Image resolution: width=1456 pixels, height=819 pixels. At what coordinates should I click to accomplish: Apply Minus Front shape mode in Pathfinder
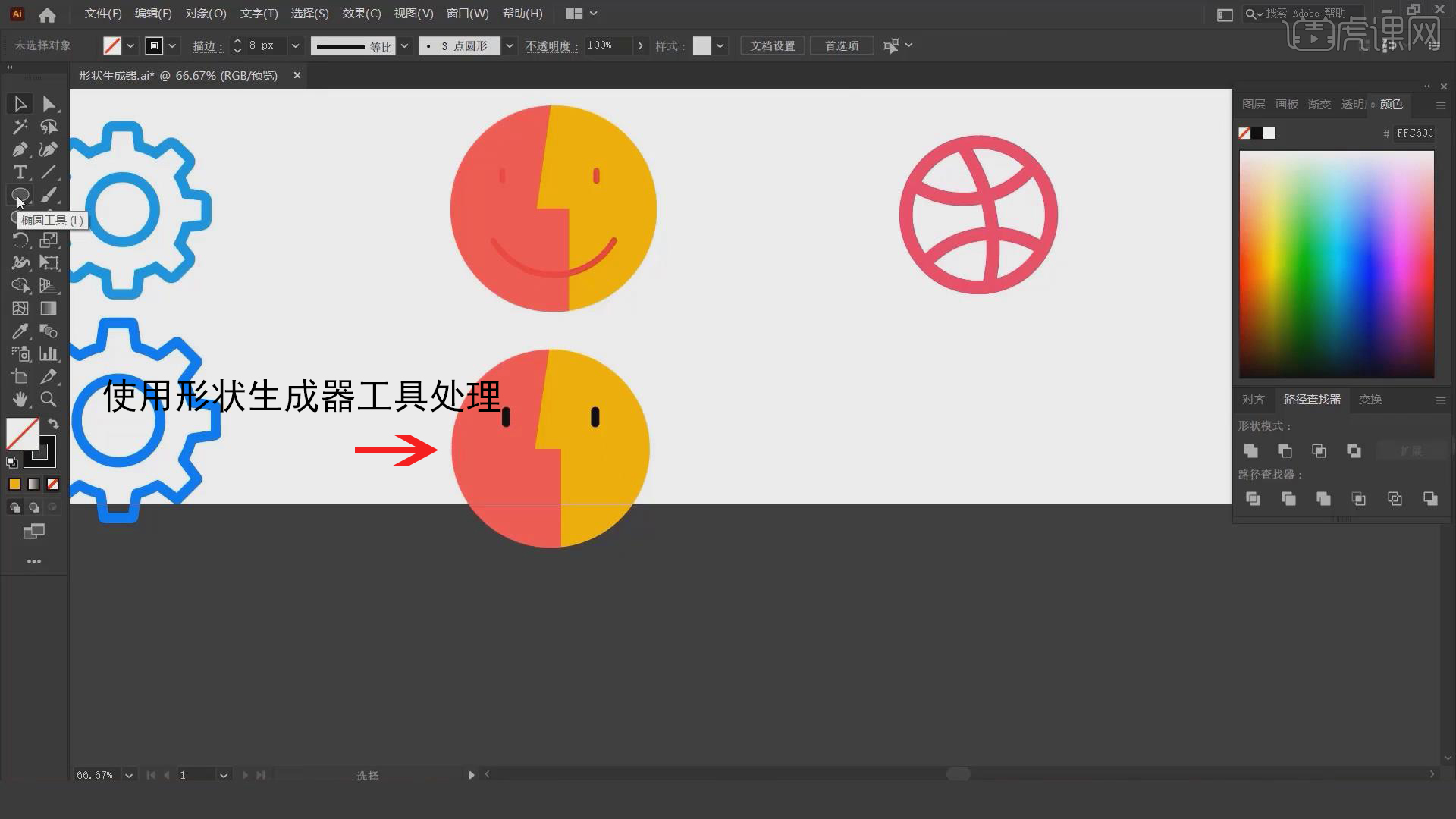coord(1285,450)
